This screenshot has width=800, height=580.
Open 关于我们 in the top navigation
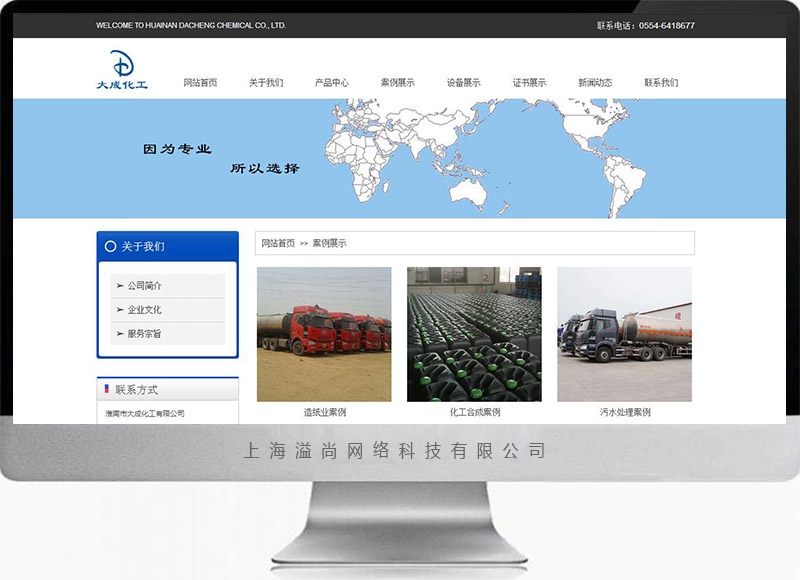pos(266,83)
